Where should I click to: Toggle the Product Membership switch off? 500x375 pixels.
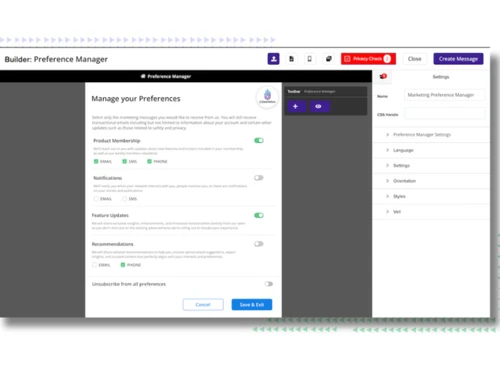[x=259, y=140]
